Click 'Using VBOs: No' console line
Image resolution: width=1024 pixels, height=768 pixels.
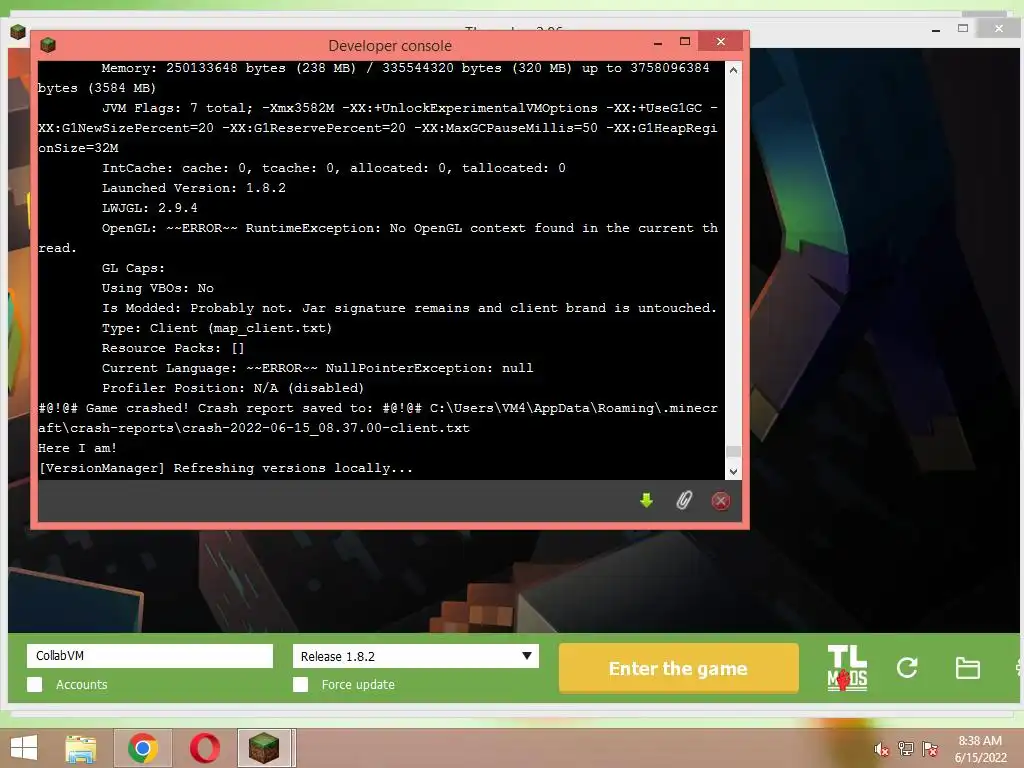tap(157, 288)
